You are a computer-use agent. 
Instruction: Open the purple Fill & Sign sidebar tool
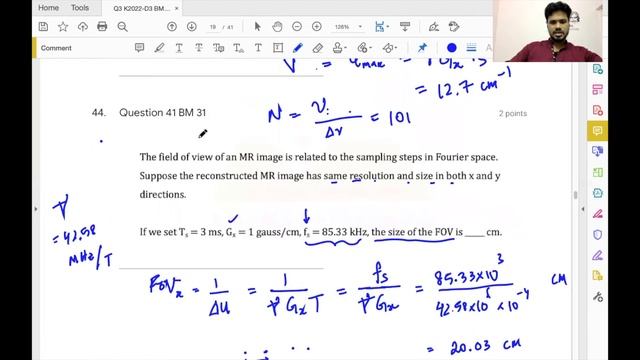pos(598,255)
